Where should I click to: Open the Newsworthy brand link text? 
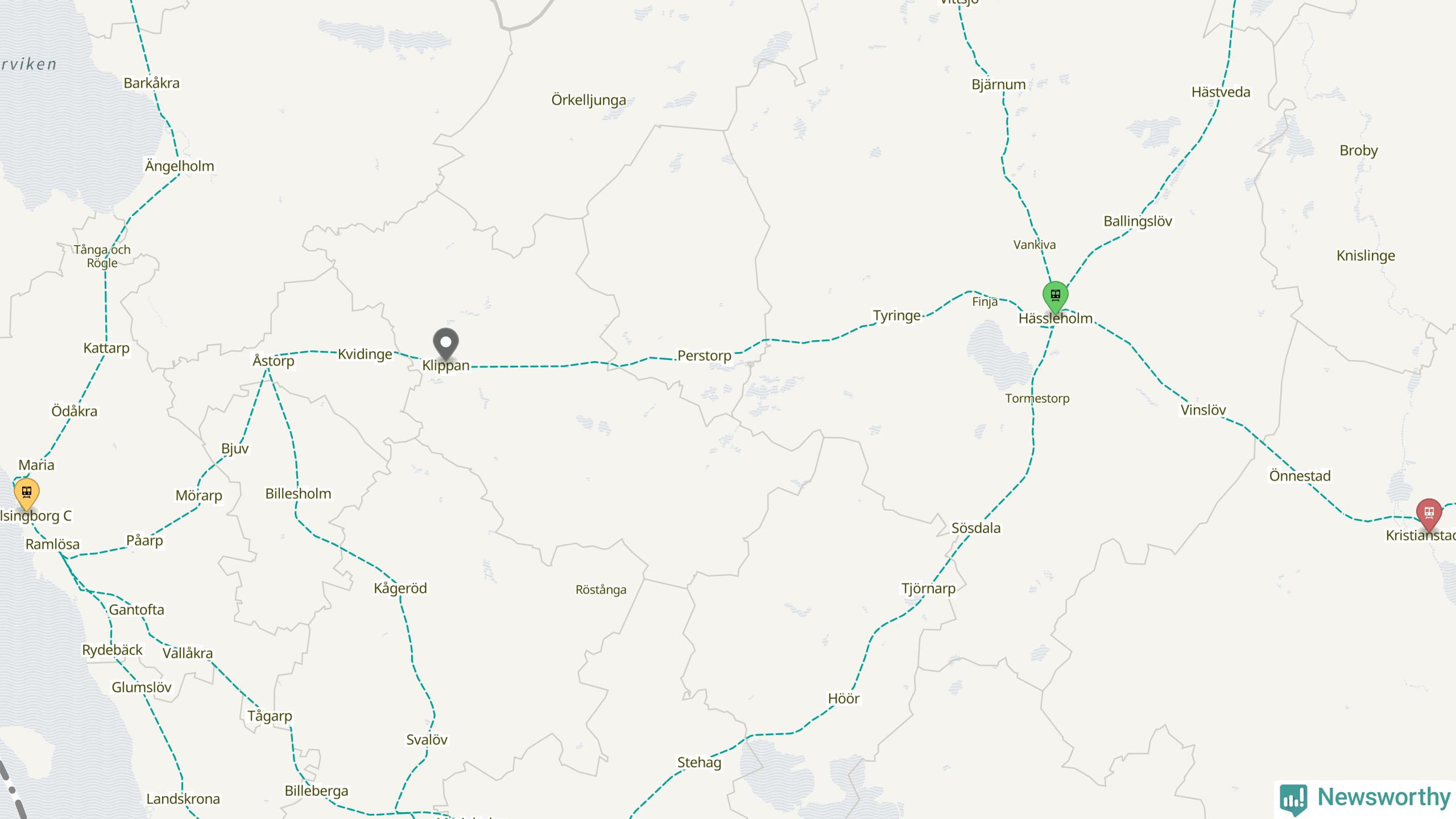(1384, 797)
